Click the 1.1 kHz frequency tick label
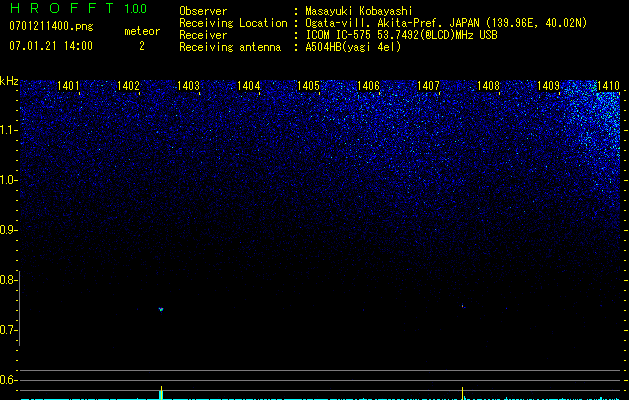 (8, 130)
